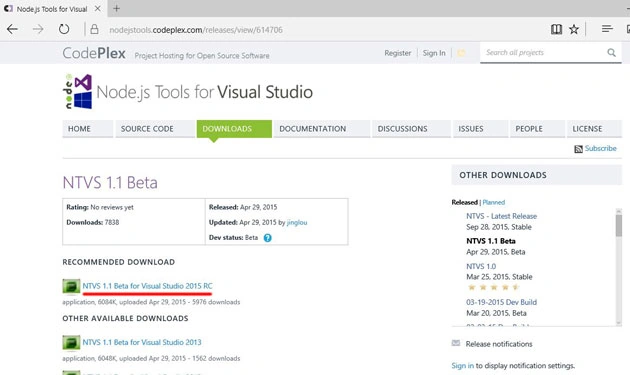Click the search magnifier icon
This screenshot has width=630, height=375.
(x=612, y=53)
